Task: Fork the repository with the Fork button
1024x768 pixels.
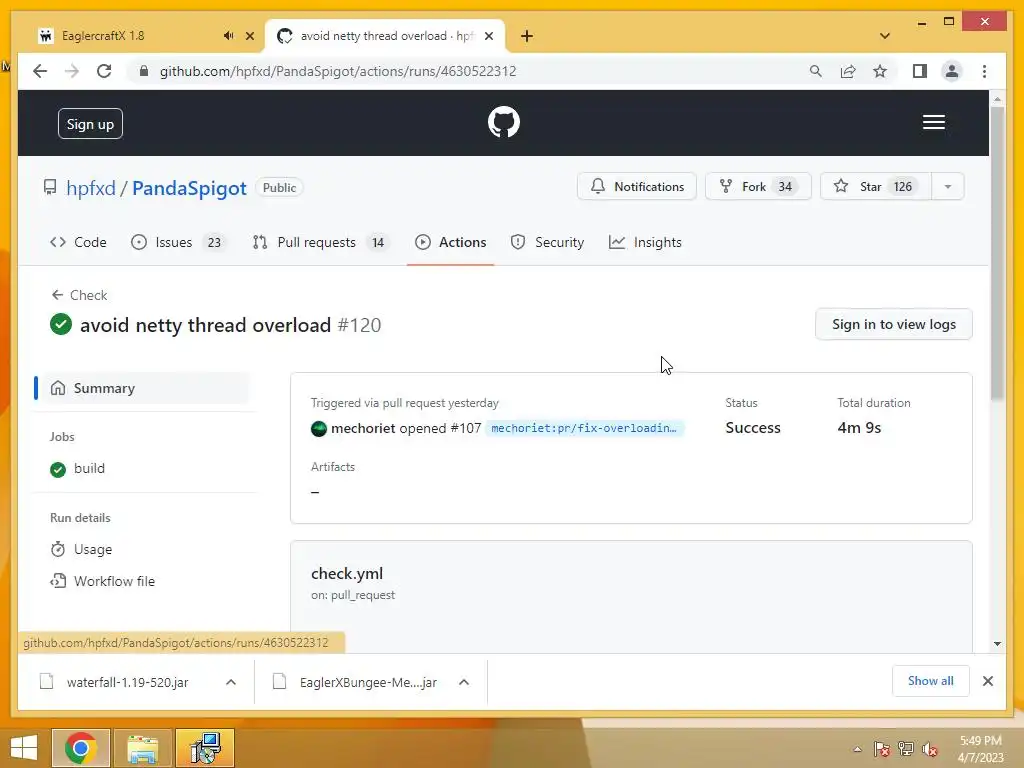Action: tap(758, 187)
